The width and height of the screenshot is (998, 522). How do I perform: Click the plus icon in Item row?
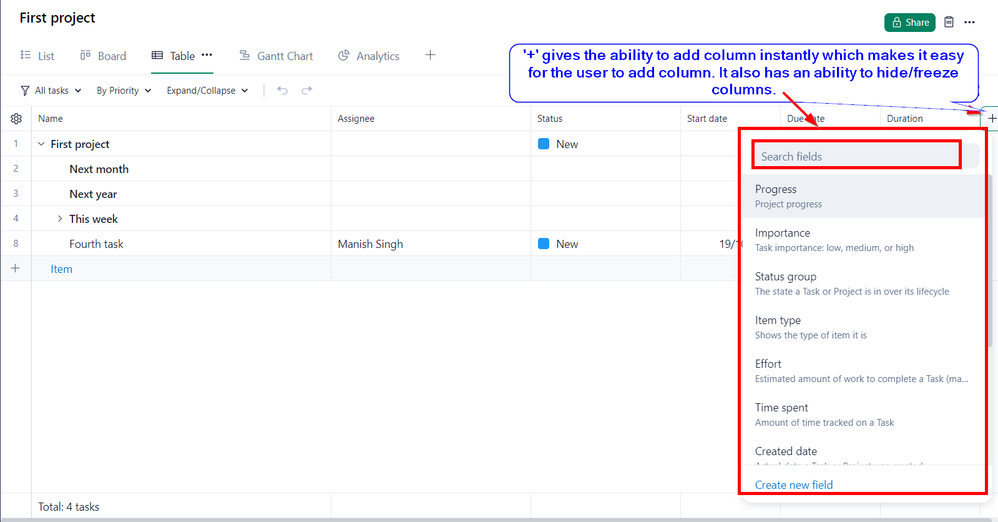point(15,269)
